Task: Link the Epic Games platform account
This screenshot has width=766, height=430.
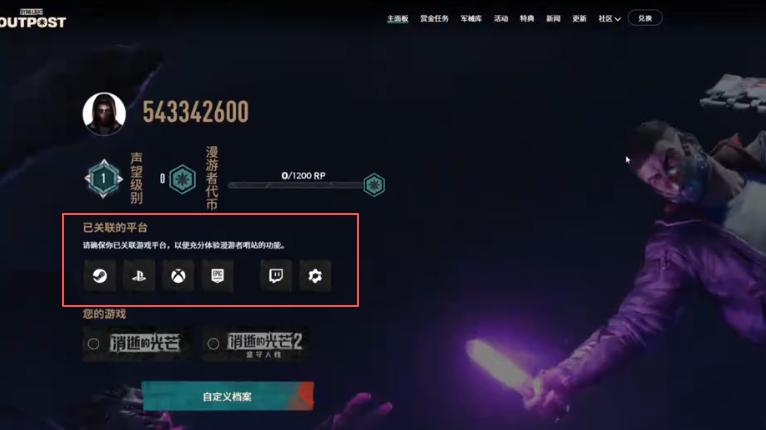Action: [x=217, y=276]
